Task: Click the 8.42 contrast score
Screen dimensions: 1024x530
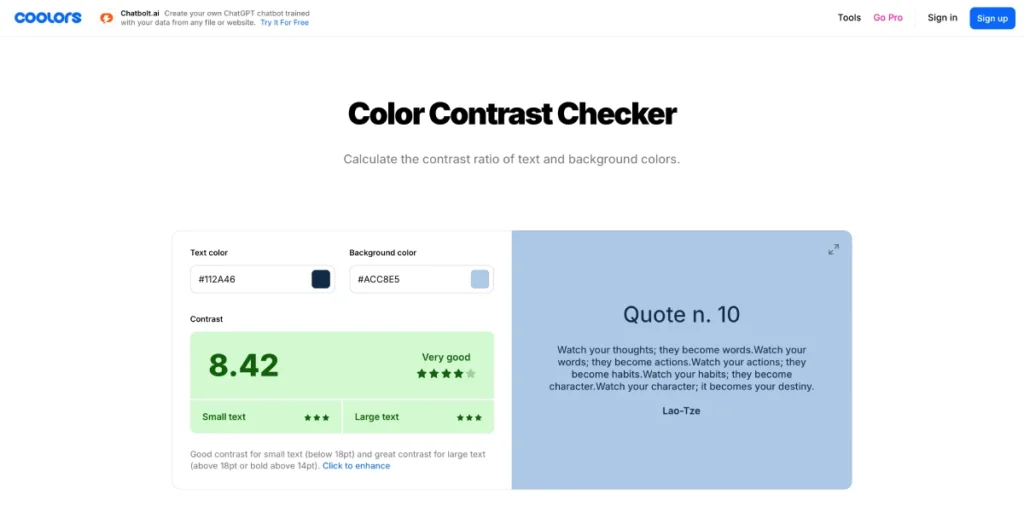Action: pos(244,366)
